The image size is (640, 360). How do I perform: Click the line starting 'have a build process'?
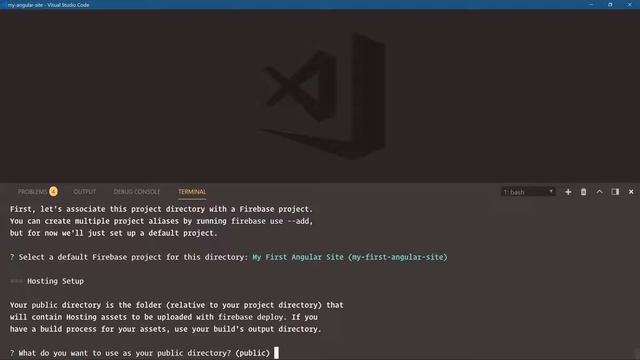165,329
